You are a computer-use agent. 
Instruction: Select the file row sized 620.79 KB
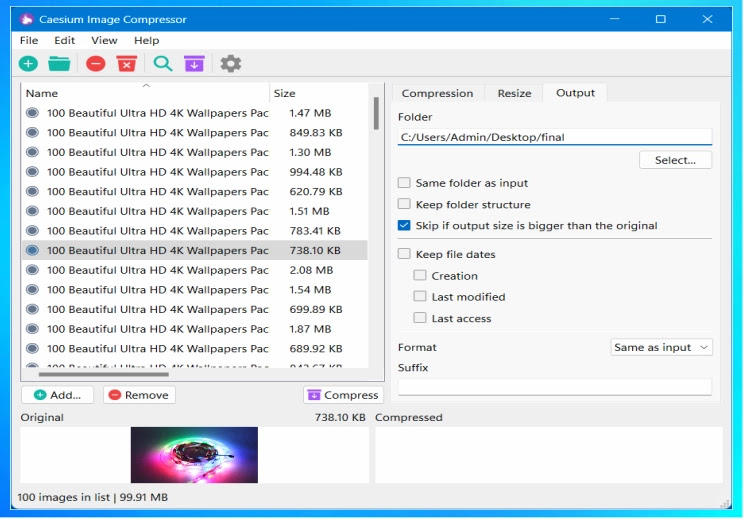click(x=195, y=191)
